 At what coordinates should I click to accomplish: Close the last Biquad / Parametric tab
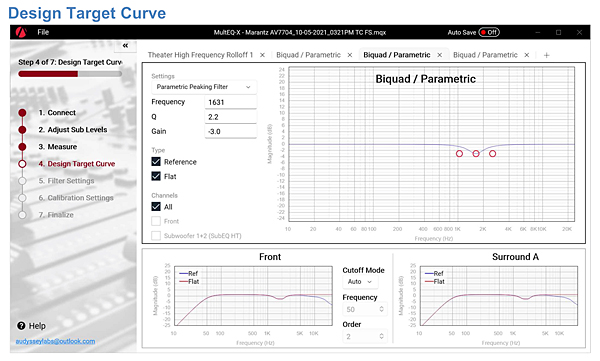point(527,55)
